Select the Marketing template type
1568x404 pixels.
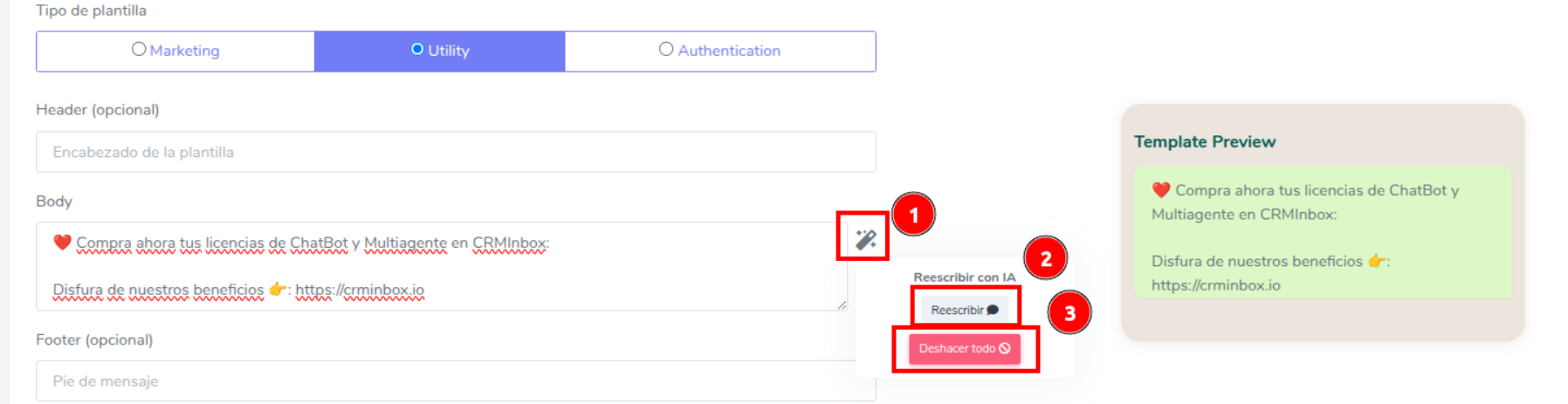pos(175,51)
